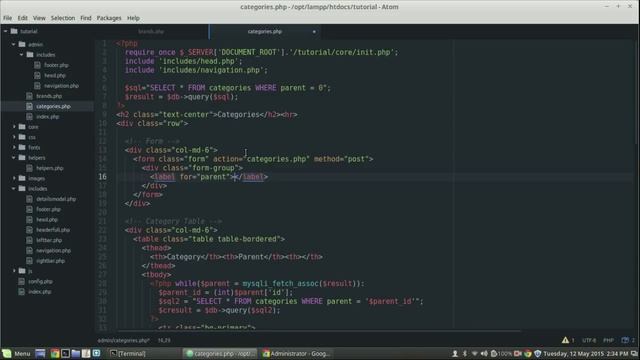The width and height of the screenshot is (640, 360).
Task: Expand the js folder arrow
Action: (14, 271)
